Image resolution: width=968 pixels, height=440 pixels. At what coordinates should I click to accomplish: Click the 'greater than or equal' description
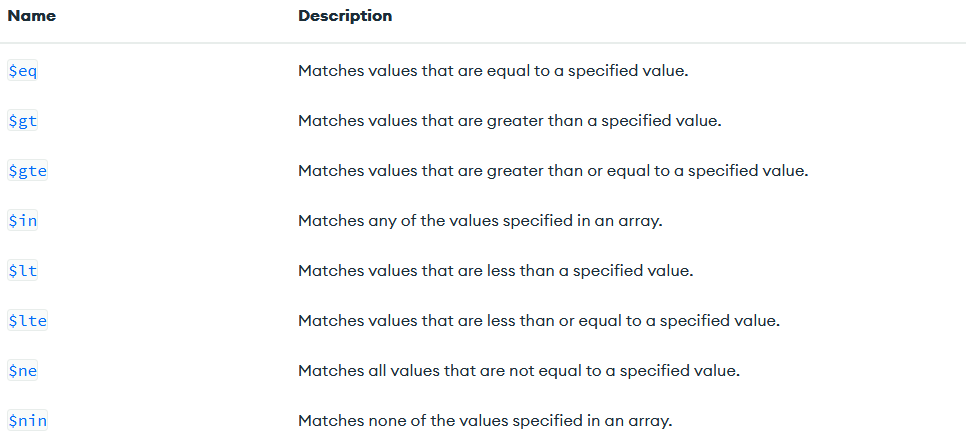(x=553, y=171)
